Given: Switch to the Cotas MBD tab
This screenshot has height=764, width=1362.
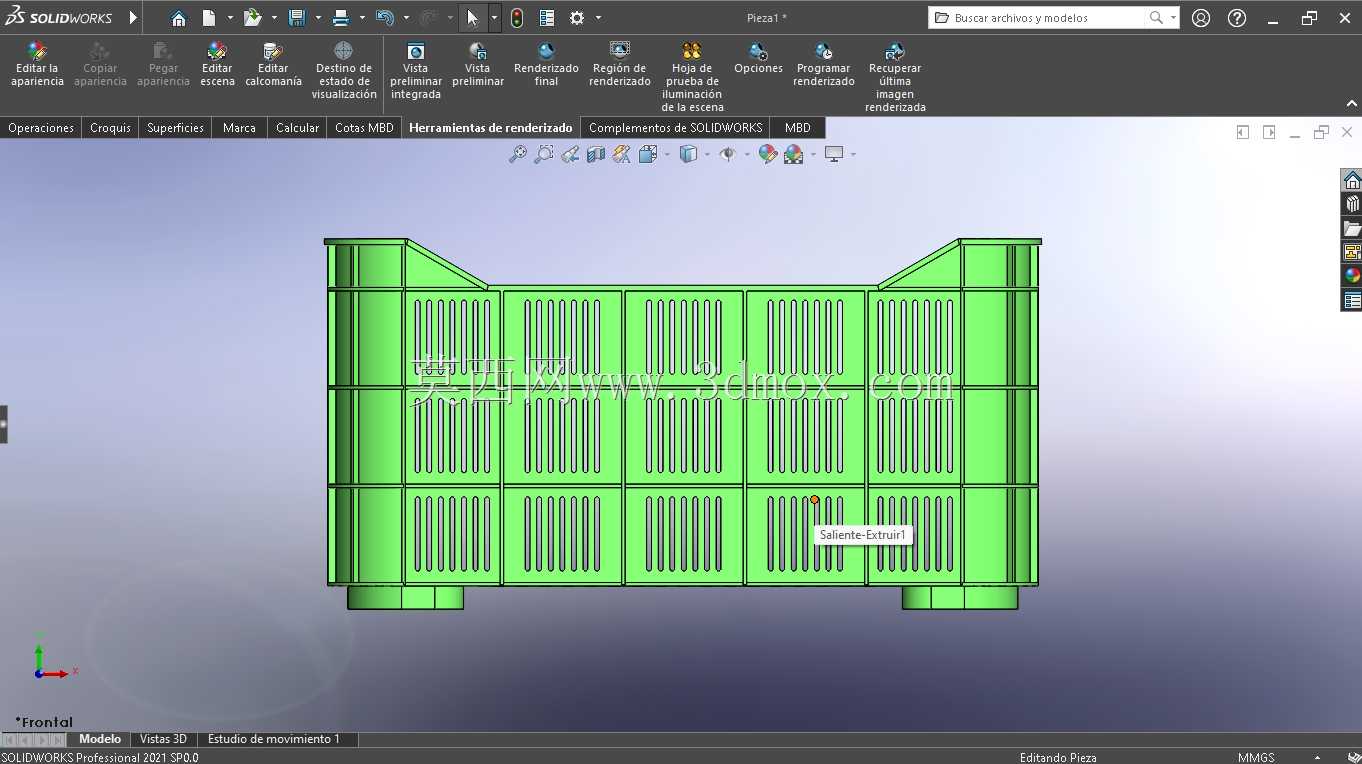Looking at the screenshot, I should tap(364, 128).
